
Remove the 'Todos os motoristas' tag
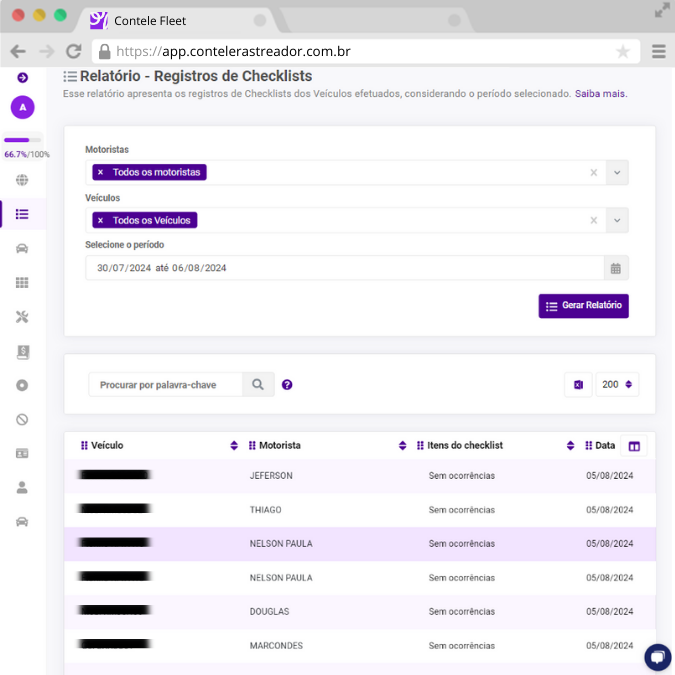tap(100, 172)
